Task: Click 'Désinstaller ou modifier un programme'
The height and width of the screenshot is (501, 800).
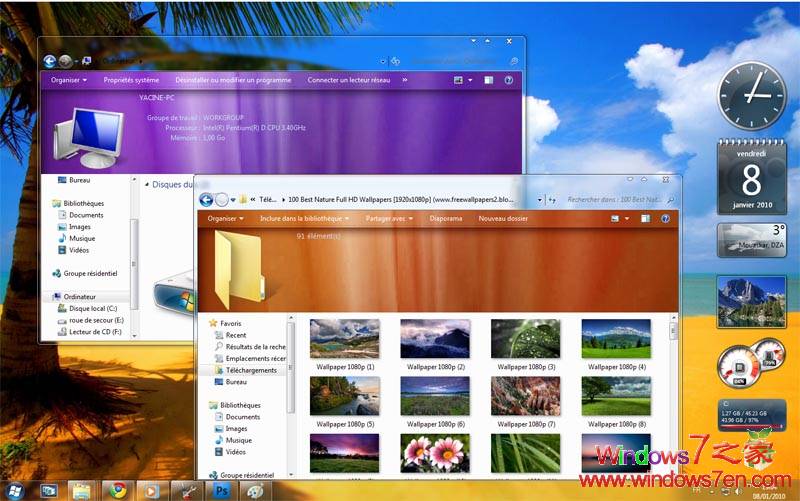Action: pyautogui.click(x=233, y=80)
